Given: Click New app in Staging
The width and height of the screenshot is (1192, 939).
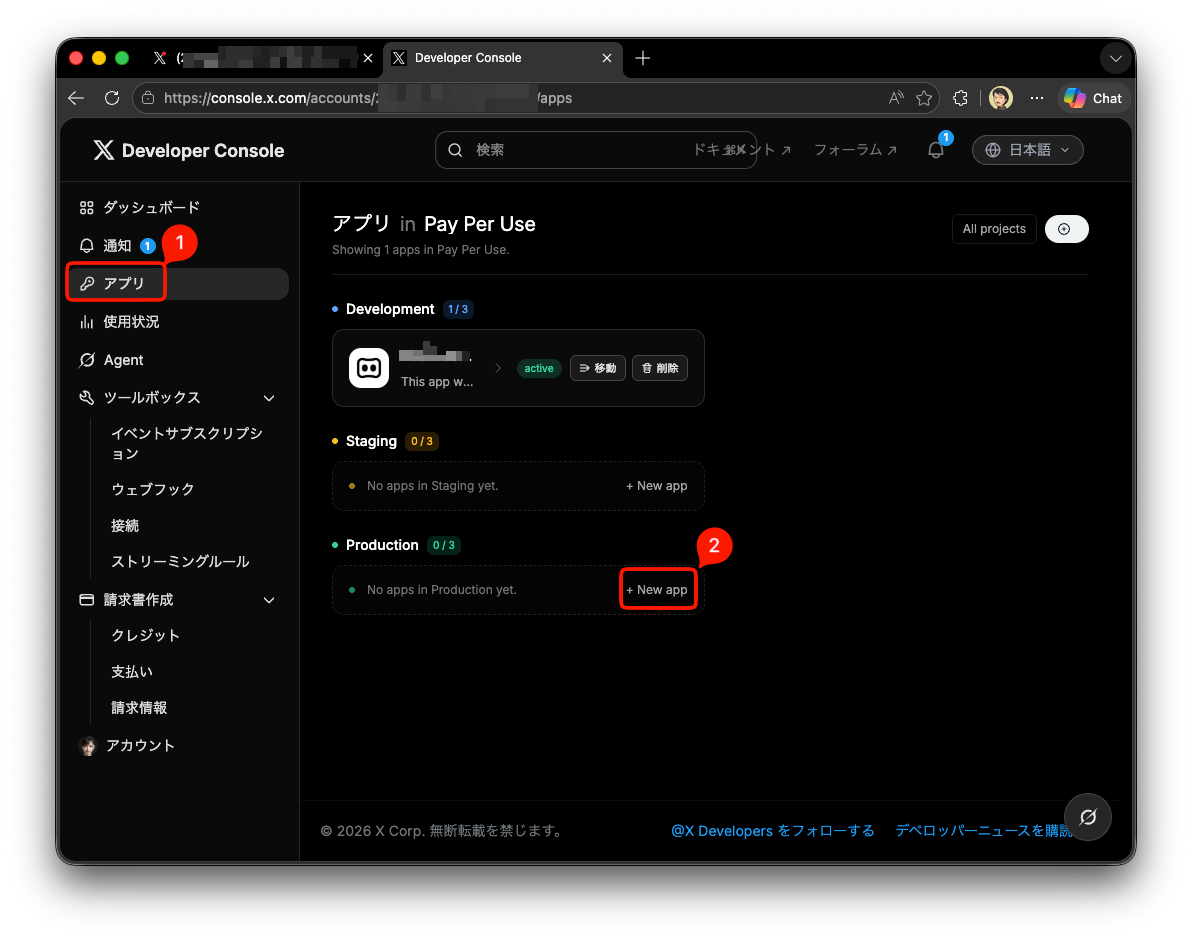Looking at the screenshot, I should (x=657, y=486).
